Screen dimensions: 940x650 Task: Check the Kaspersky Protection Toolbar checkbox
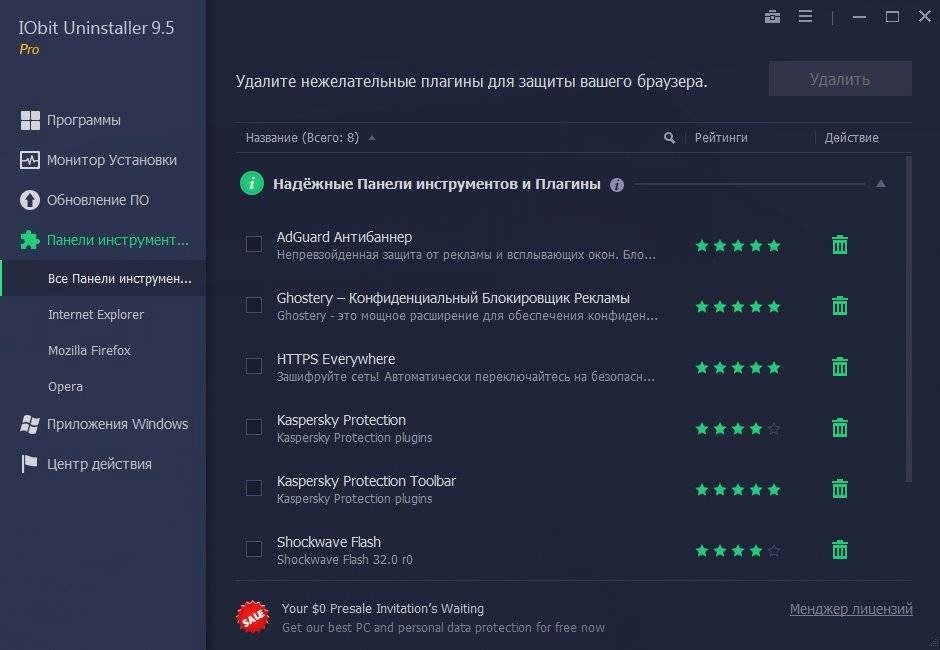(x=254, y=488)
